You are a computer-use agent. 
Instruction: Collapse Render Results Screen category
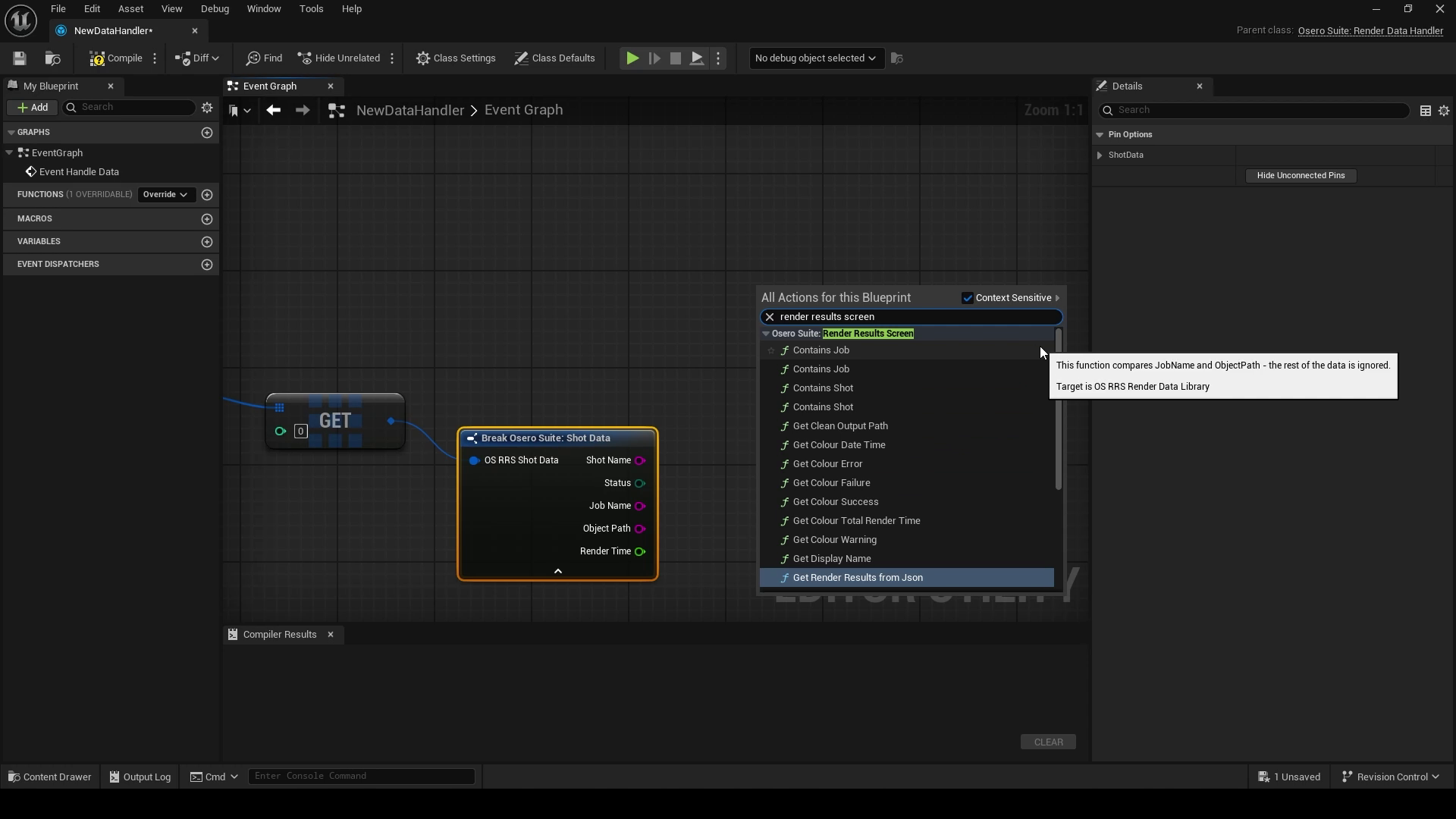(766, 334)
